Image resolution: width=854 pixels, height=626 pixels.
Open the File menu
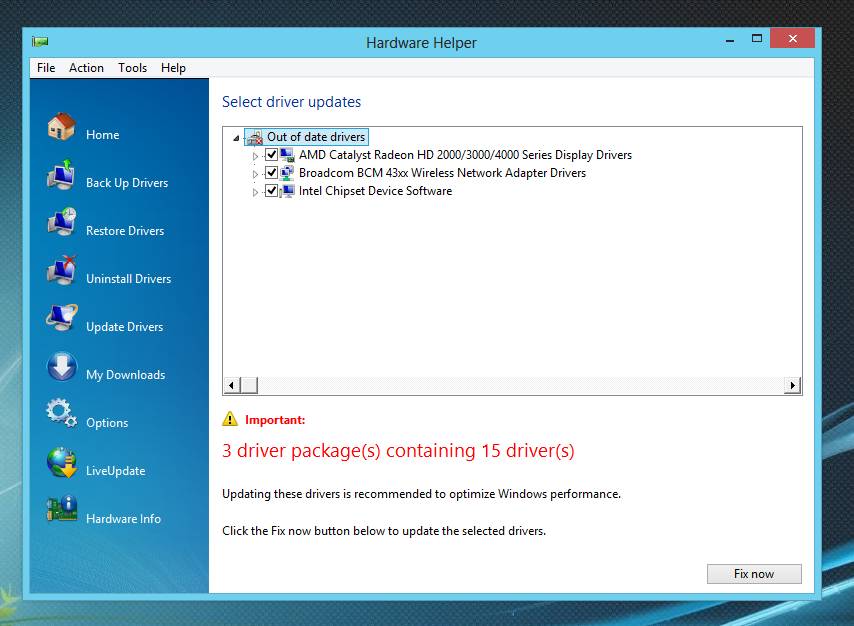[46, 68]
